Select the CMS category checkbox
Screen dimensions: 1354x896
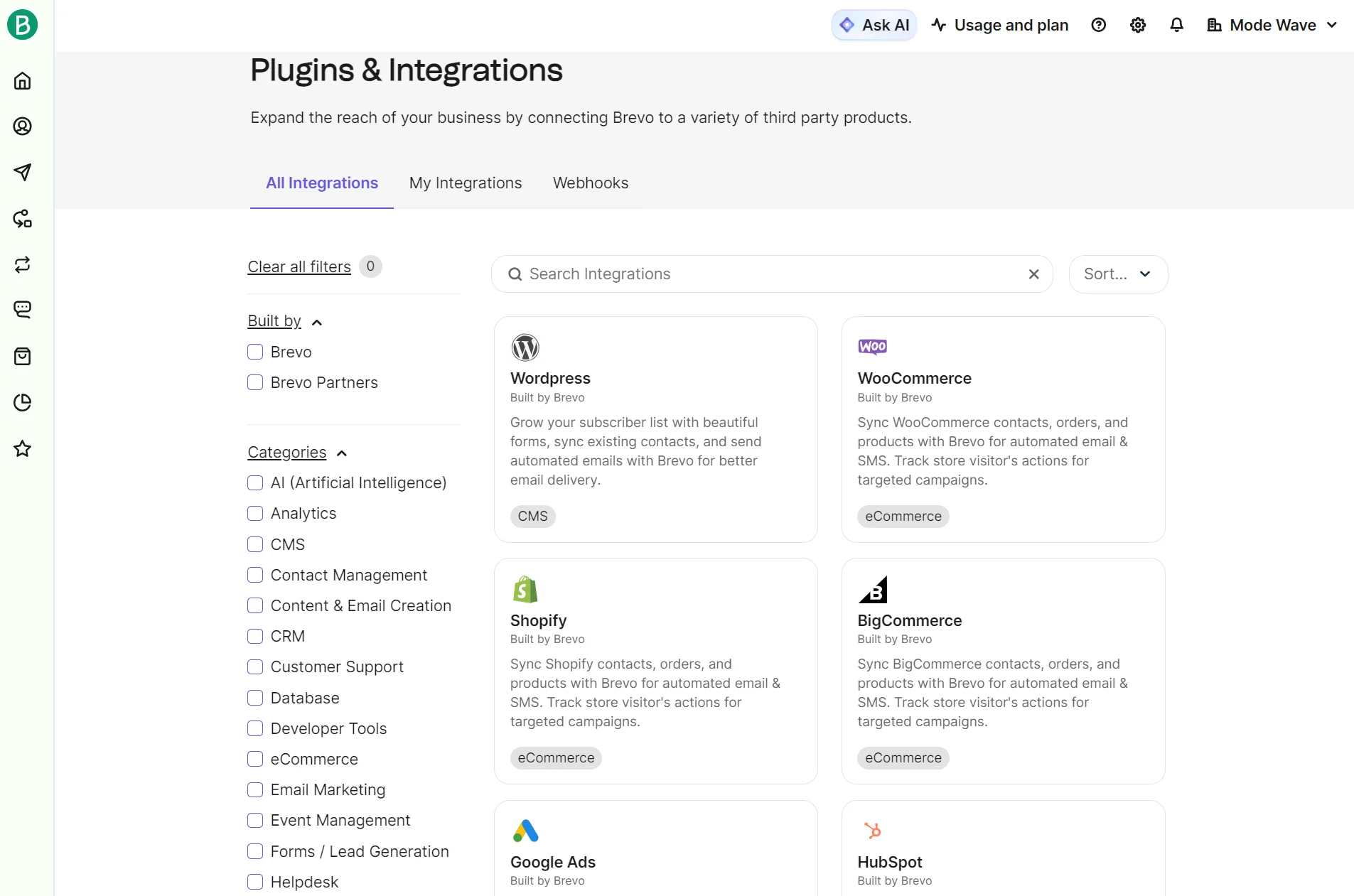click(x=255, y=544)
